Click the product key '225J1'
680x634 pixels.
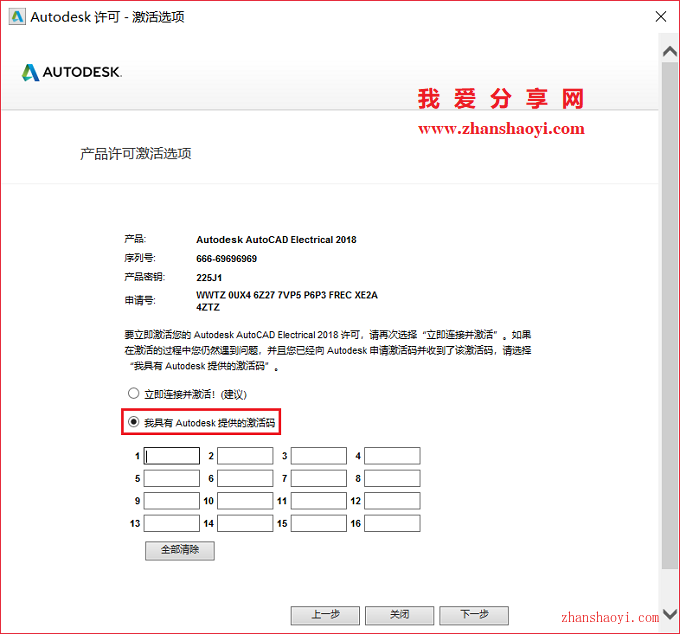coord(209,278)
